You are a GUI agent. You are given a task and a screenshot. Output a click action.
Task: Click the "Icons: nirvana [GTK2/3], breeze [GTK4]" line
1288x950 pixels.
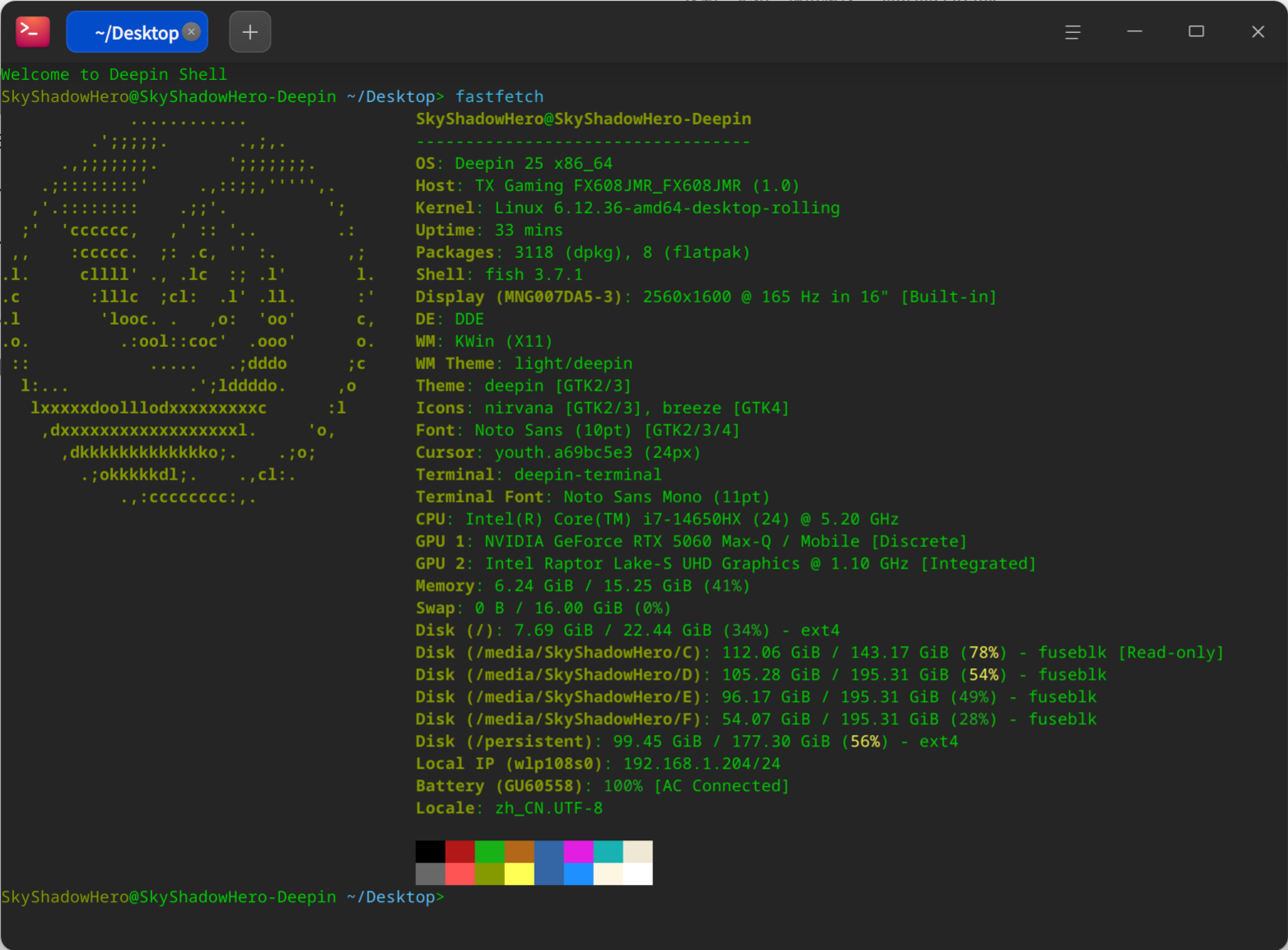[x=602, y=408]
